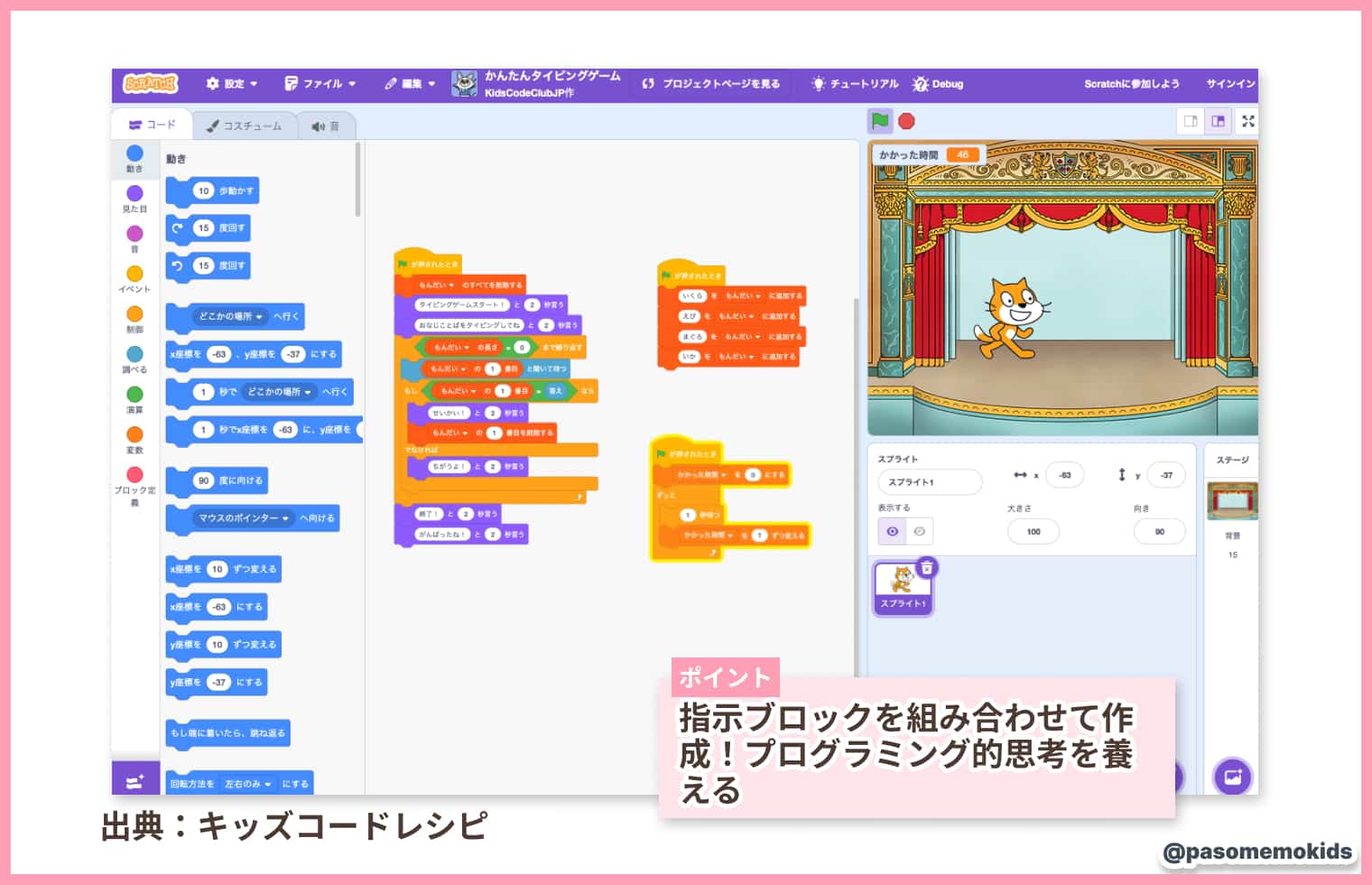Open マウスのポインター dropdown in へ向ける block

coord(244,518)
